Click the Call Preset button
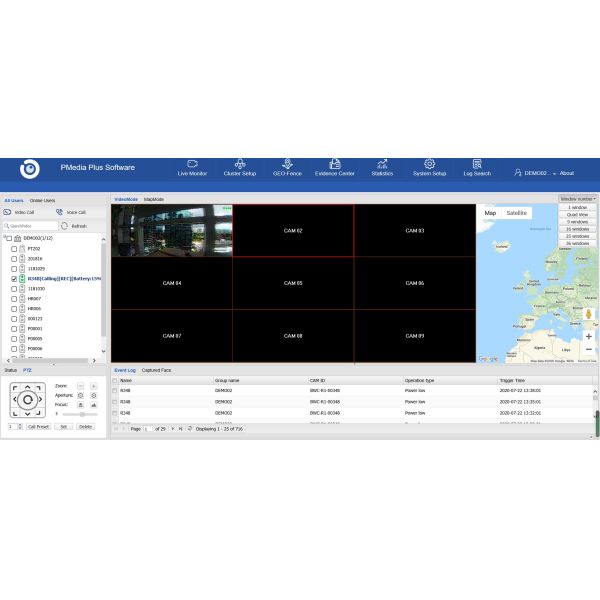 click(37, 426)
